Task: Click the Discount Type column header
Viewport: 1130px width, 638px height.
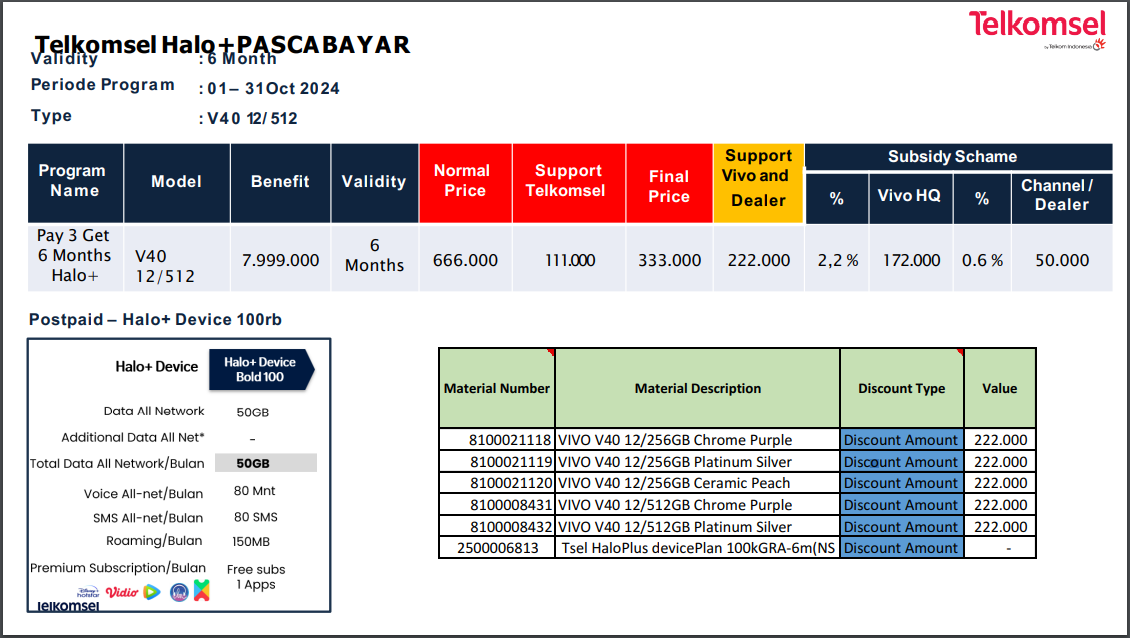Action: tap(901, 388)
